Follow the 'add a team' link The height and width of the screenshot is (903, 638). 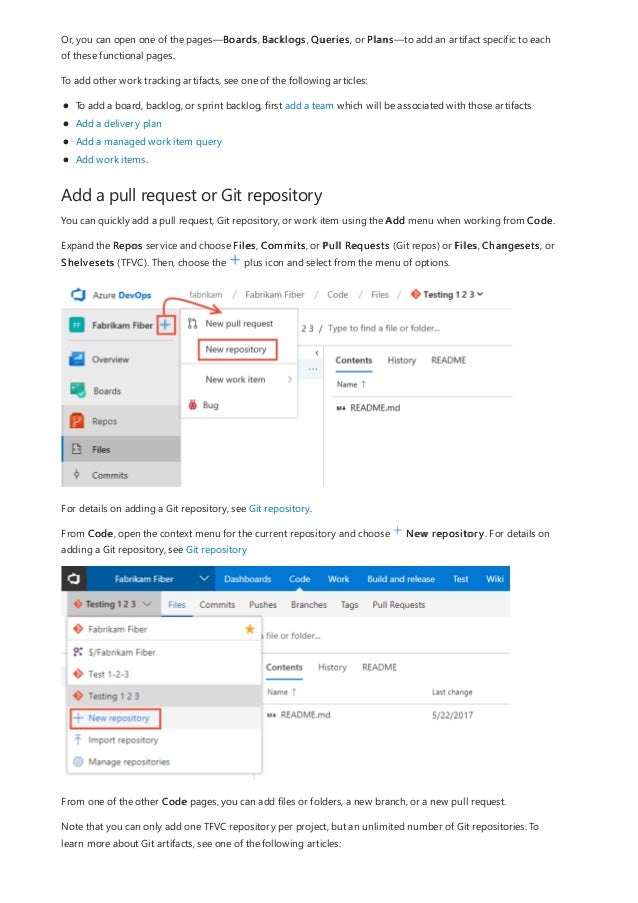tap(309, 105)
